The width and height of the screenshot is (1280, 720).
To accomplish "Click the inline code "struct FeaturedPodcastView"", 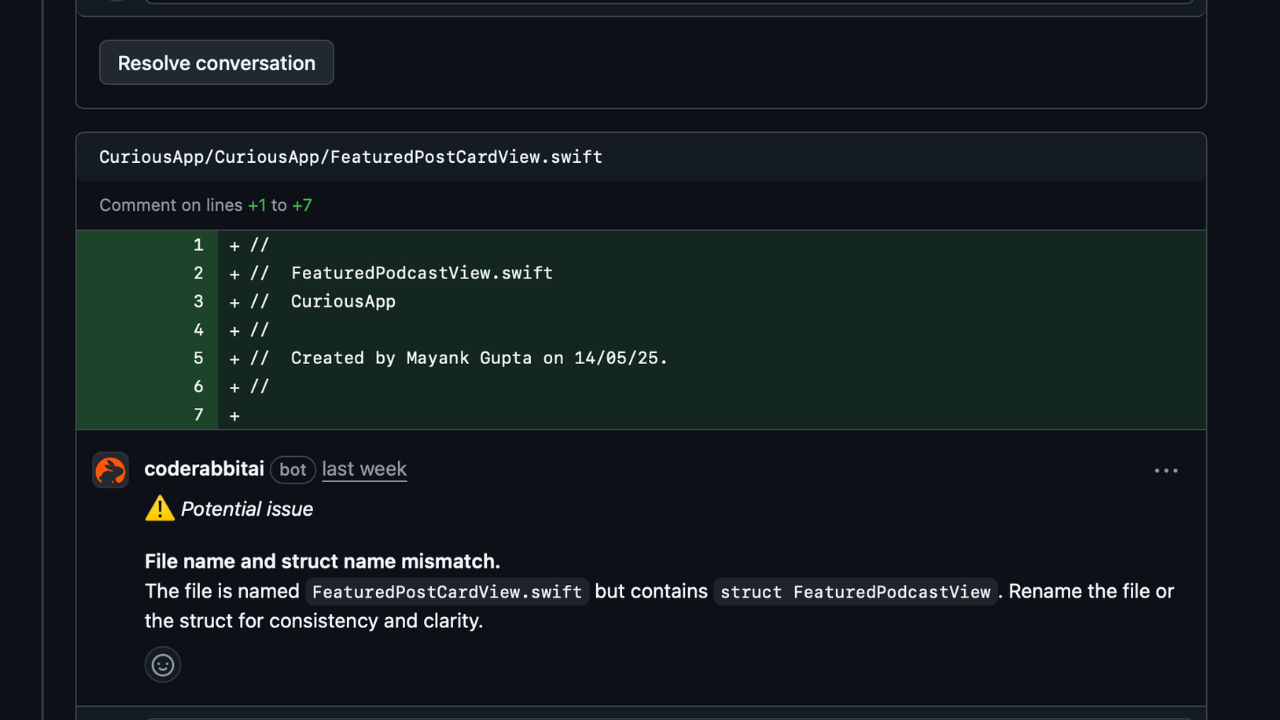I will [x=855, y=592].
